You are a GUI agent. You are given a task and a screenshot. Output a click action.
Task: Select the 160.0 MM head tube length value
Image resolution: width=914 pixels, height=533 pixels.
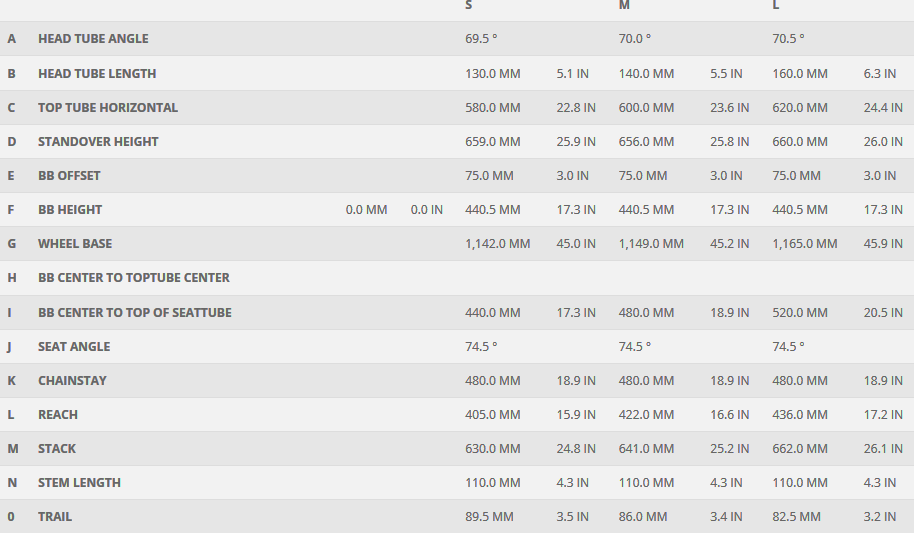(800, 74)
